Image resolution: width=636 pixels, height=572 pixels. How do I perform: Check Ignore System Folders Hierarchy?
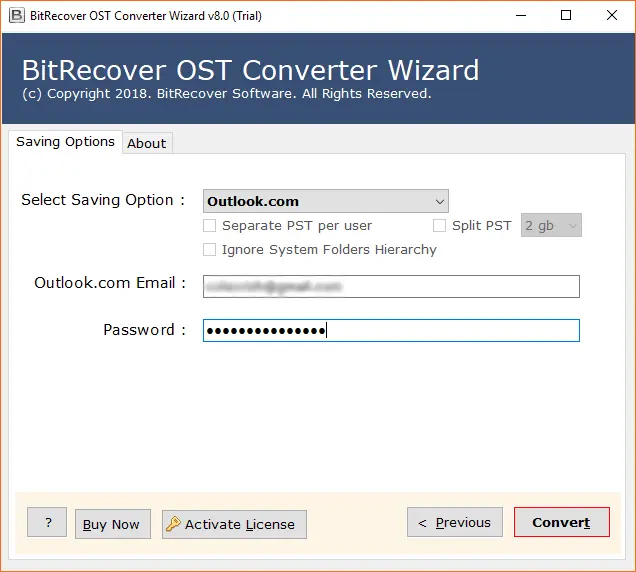[x=209, y=249]
